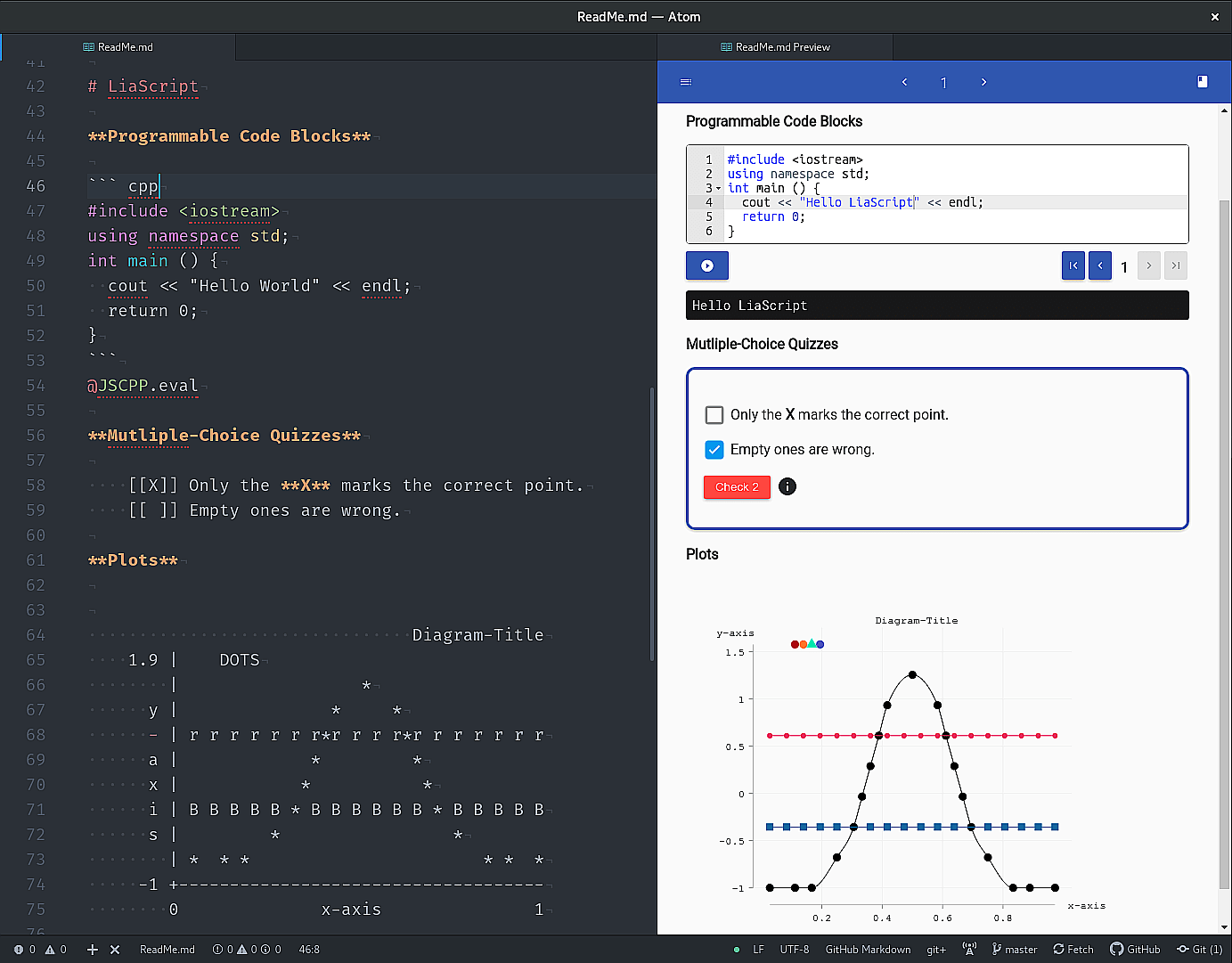1232x963 pixels.
Task: Go to previous code version
Action: (1100, 265)
